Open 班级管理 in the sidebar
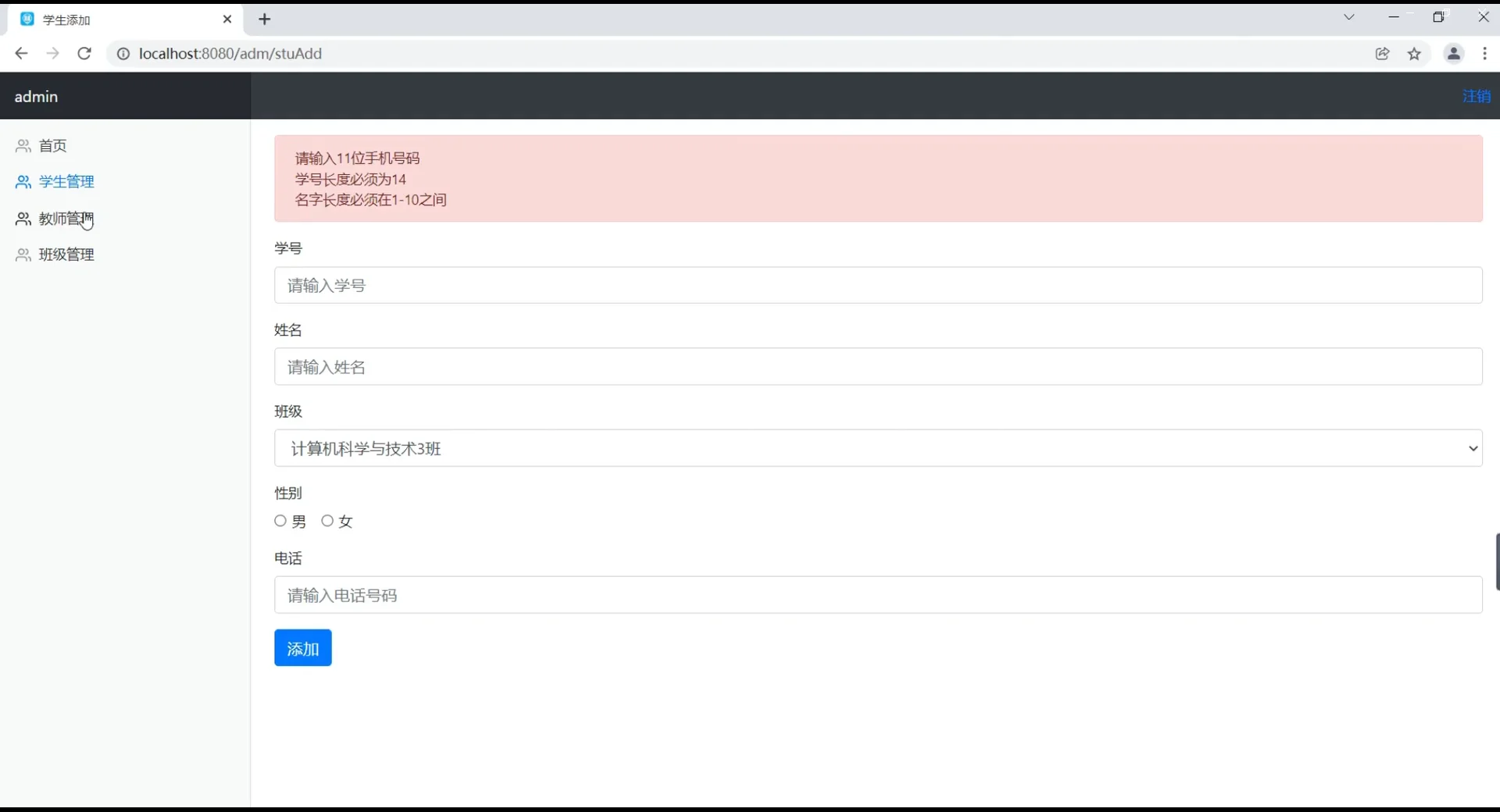The image size is (1500, 812). tap(66, 254)
